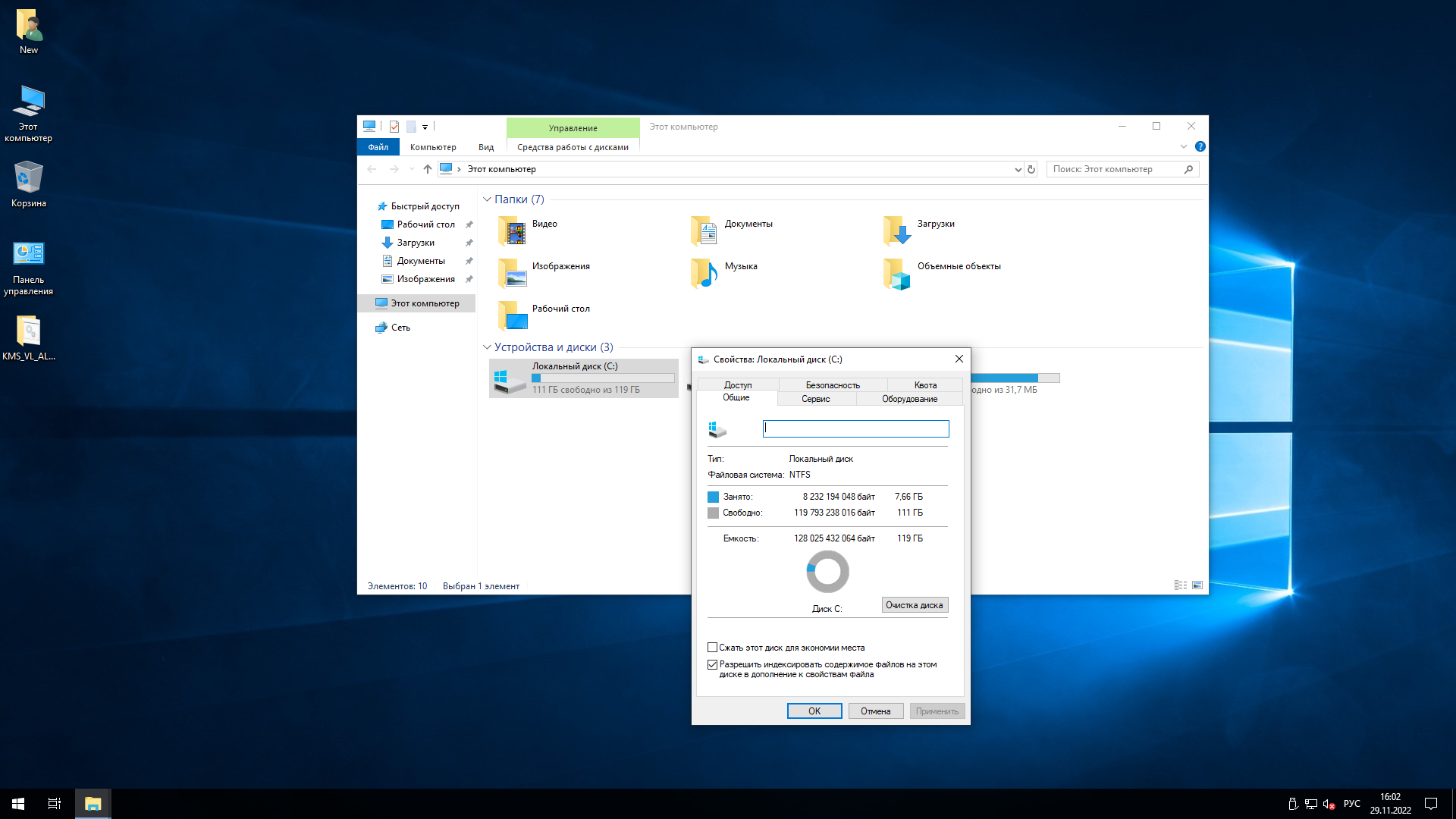Open the Сервис tab

(815, 399)
